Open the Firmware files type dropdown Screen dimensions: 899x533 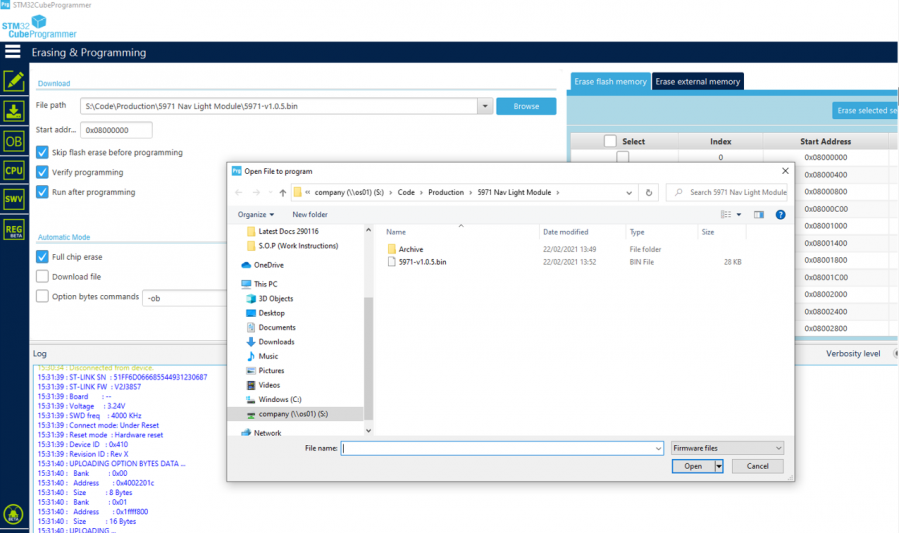click(727, 448)
